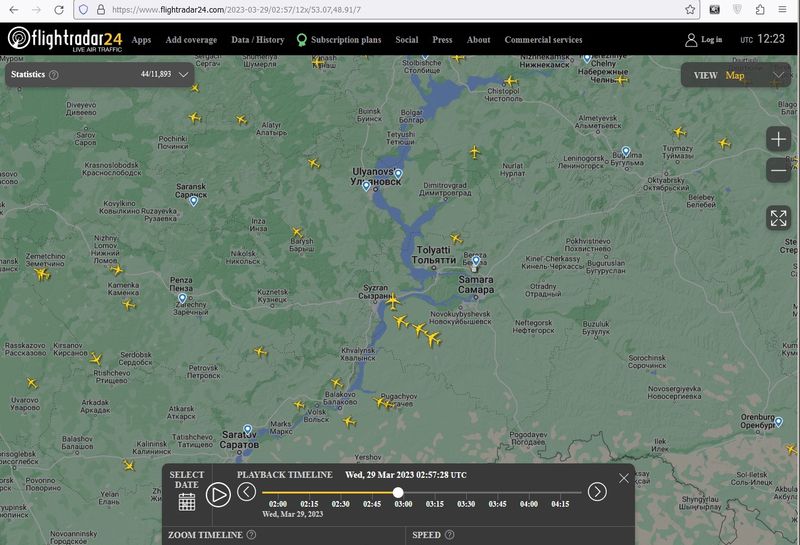Expand the VIEW Map dropdown
The width and height of the screenshot is (800, 545).
point(778,75)
